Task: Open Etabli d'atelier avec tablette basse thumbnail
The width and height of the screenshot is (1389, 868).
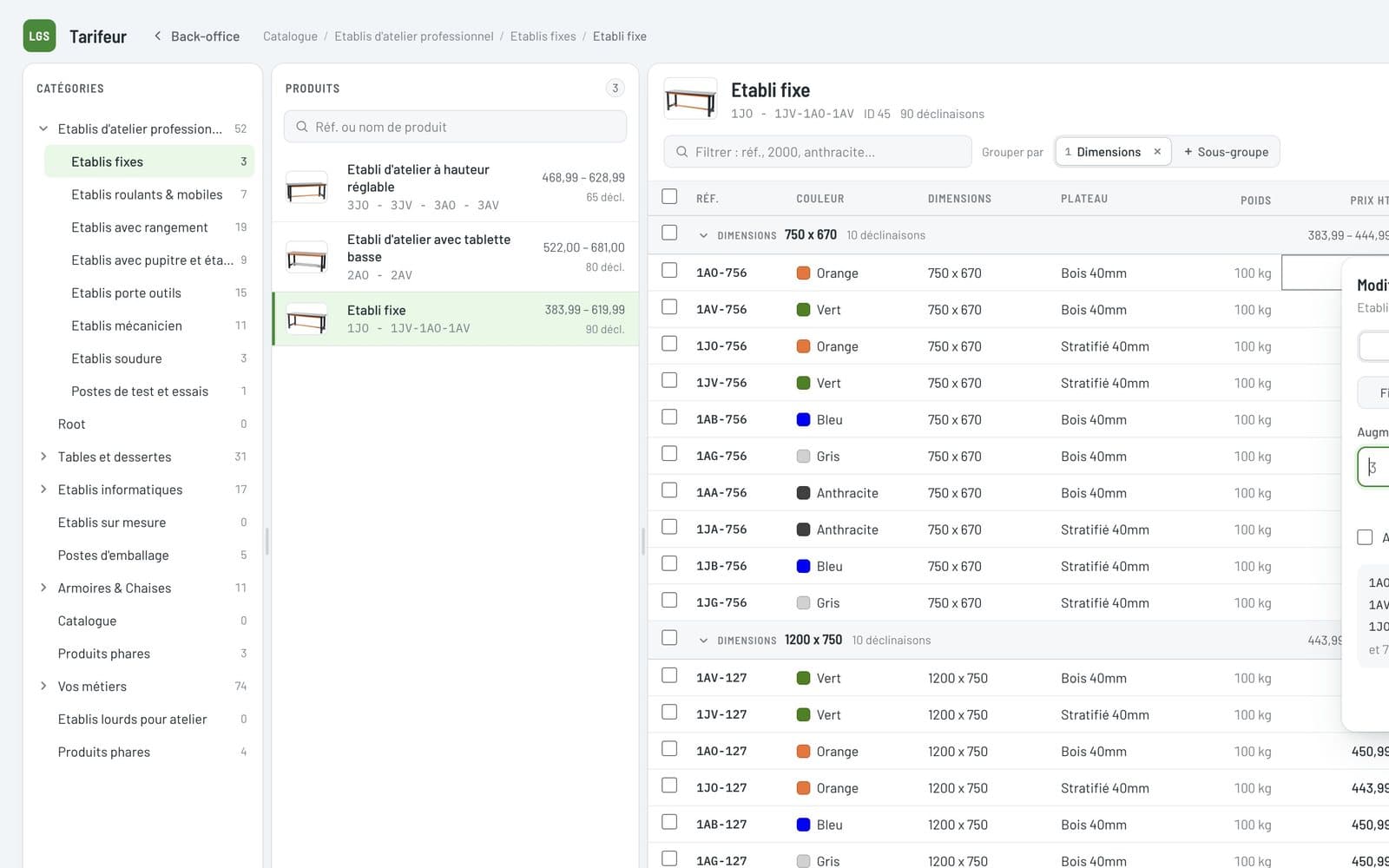Action: pos(307,258)
